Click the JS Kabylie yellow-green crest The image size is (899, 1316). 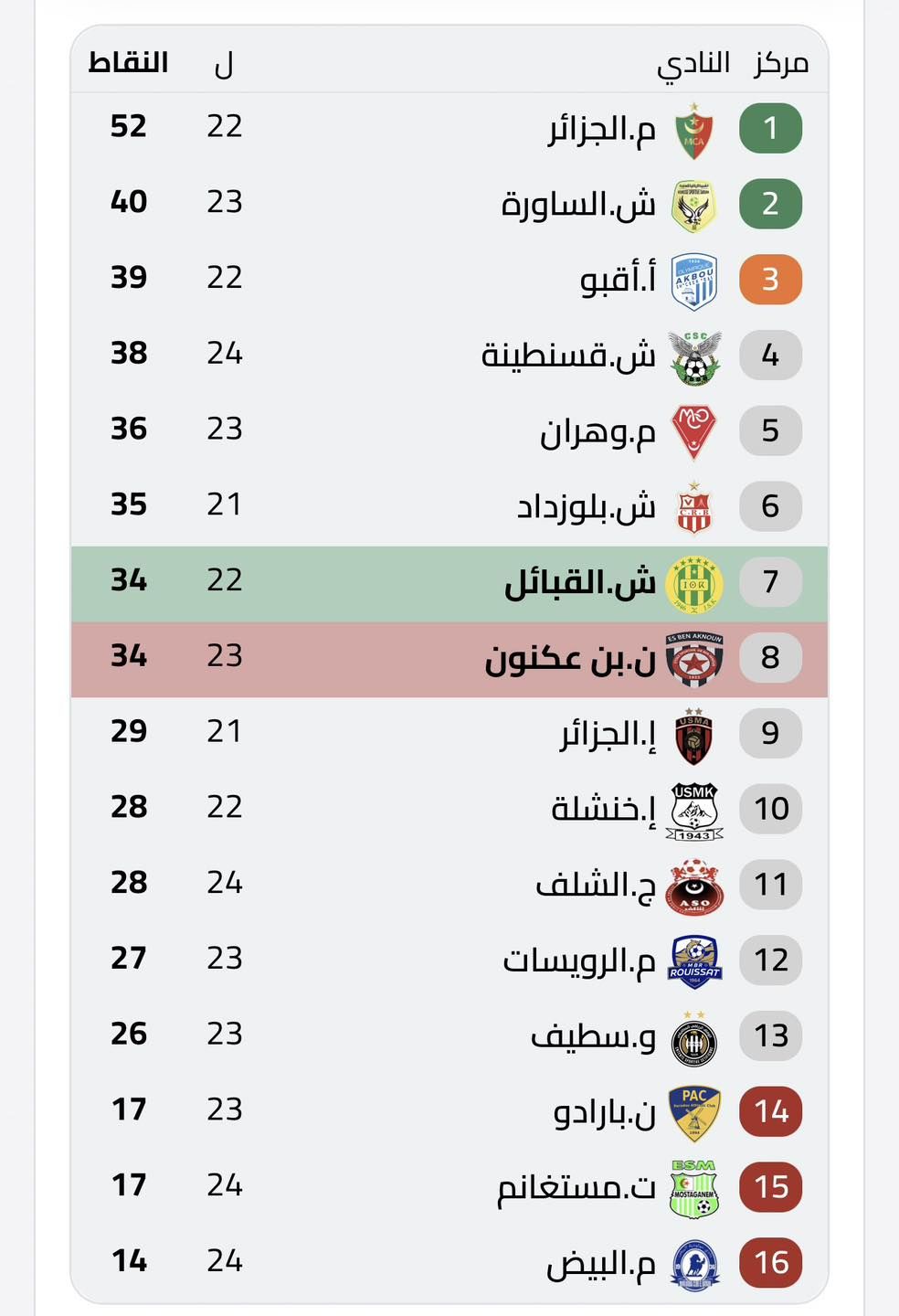(693, 583)
